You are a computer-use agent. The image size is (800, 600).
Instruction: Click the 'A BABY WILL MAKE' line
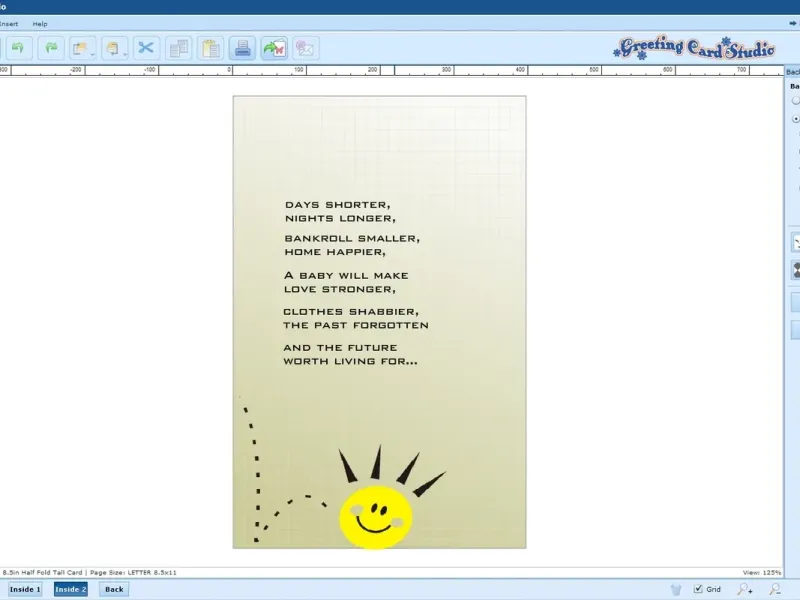point(346,276)
